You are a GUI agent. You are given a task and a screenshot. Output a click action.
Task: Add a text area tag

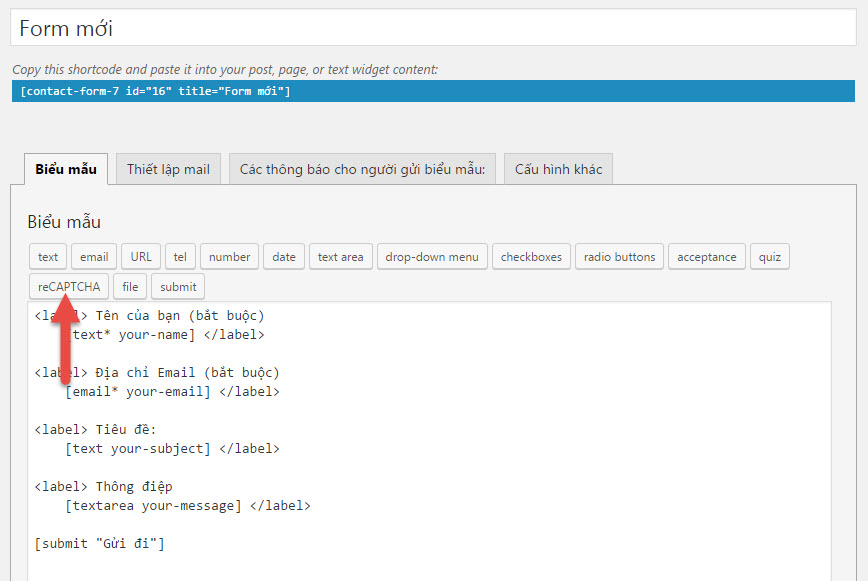click(x=340, y=257)
